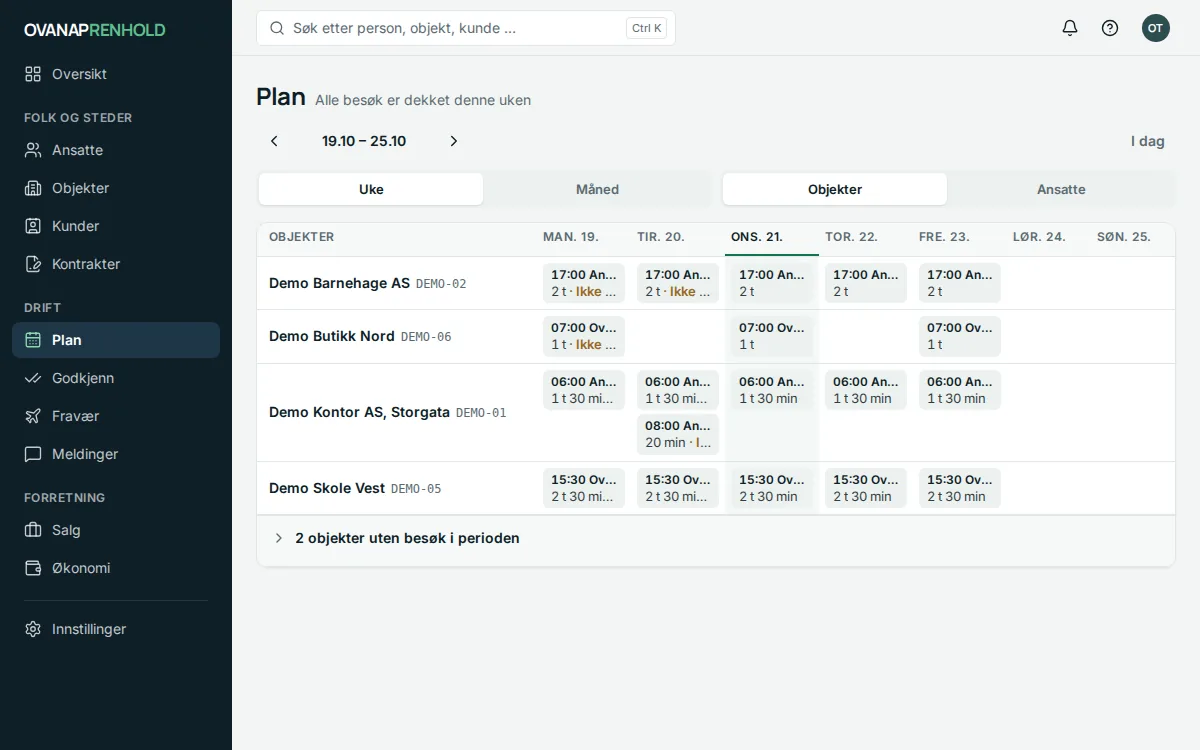Open notifications bell icon
Viewport: 1200px width, 750px height.
click(x=1070, y=28)
